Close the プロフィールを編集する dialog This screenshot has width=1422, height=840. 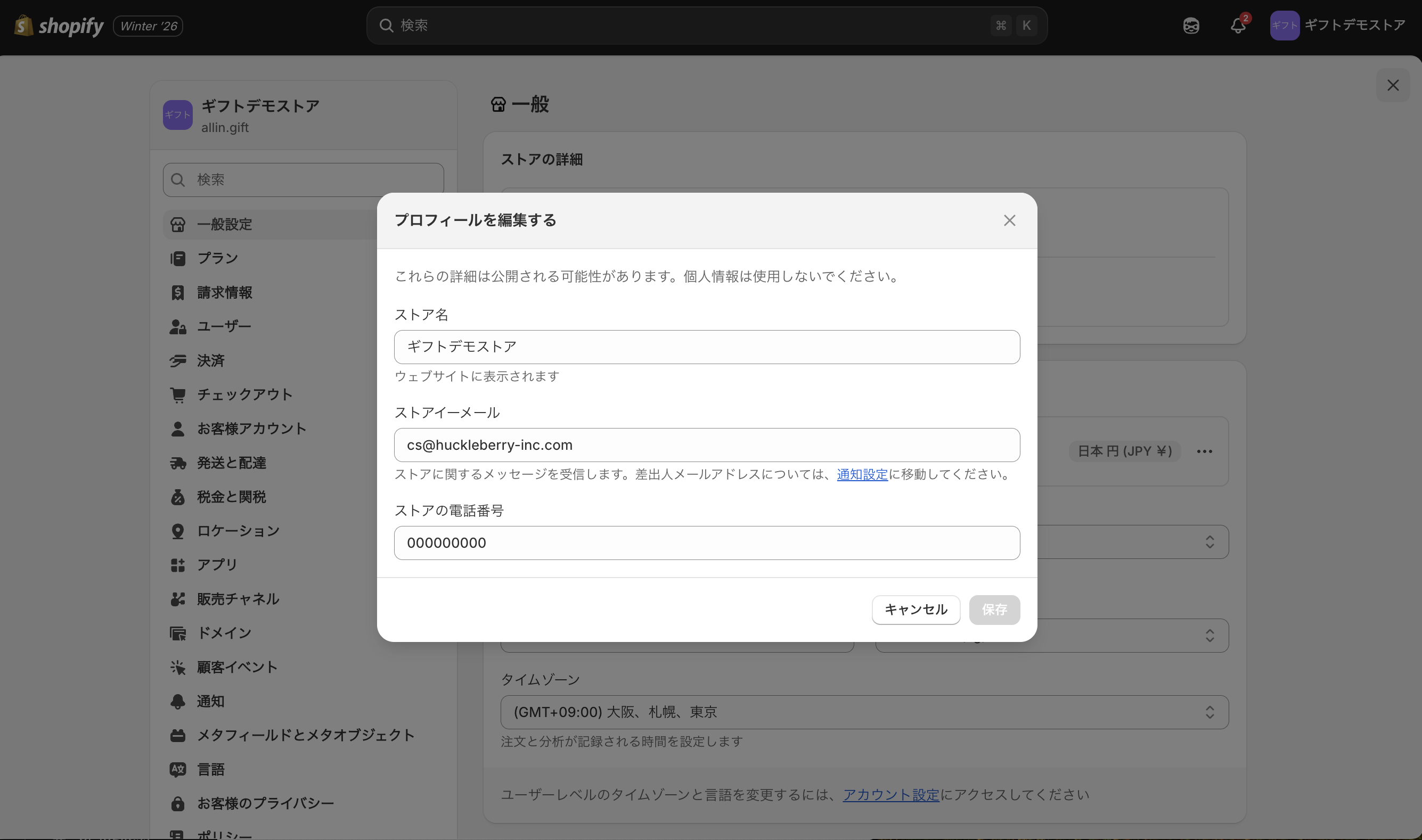(1009, 221)
